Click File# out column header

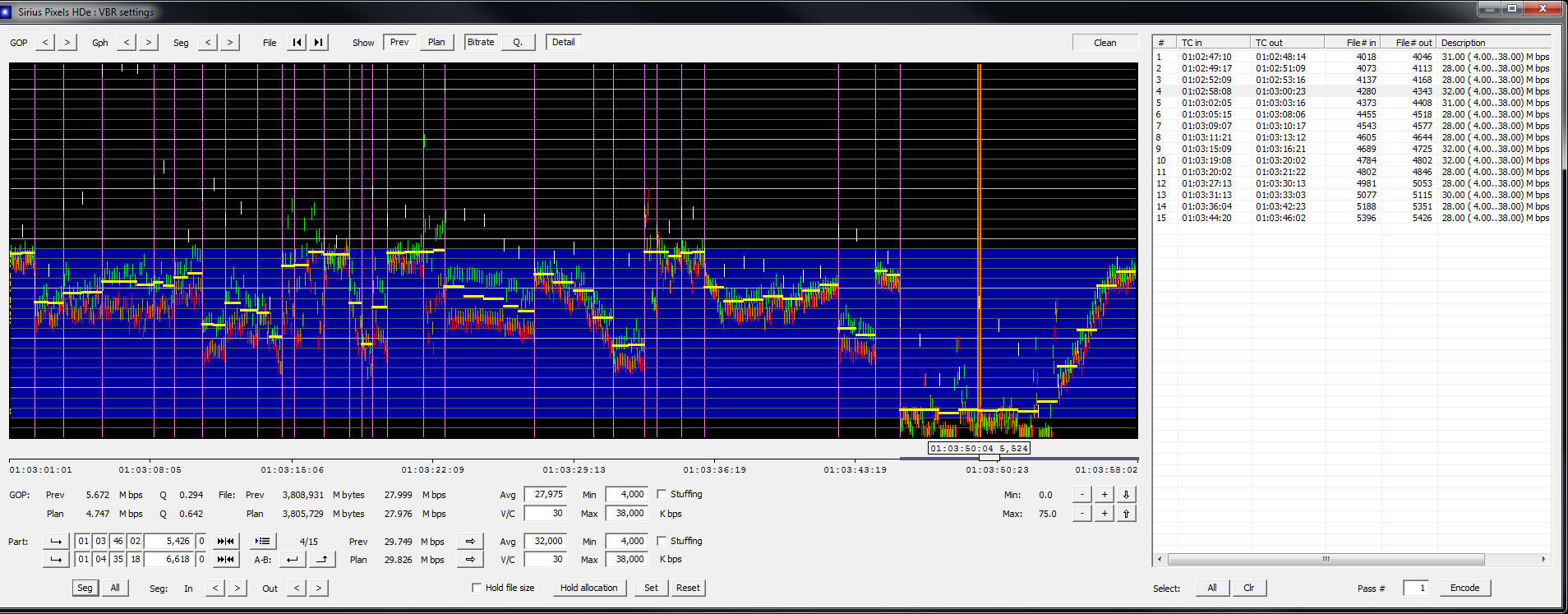coord(1409,43)
